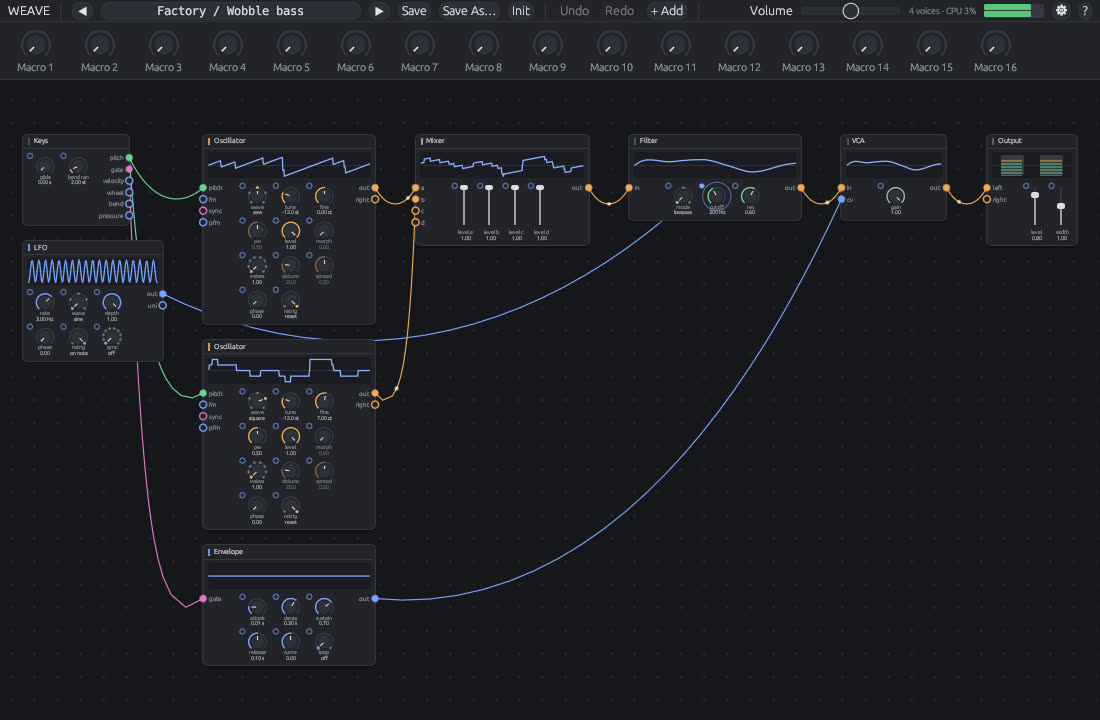Click the Keys gate output port
1100x720 pixels.
tap(129, 169)
